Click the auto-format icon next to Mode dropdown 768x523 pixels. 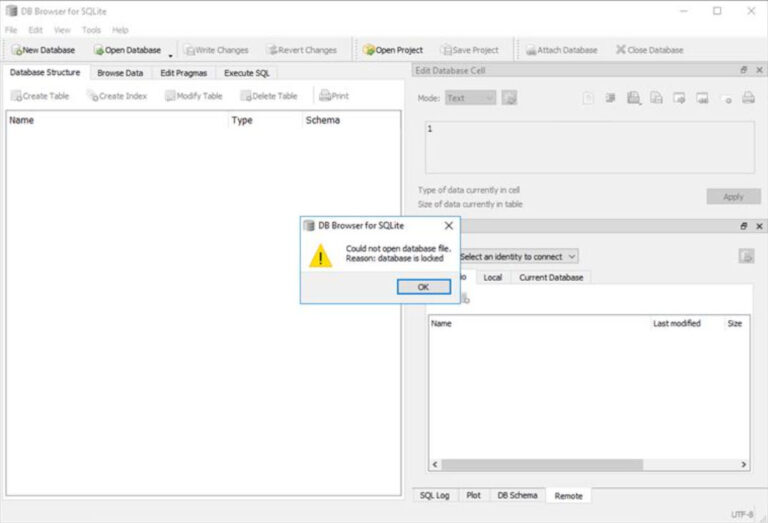(509, 98)
